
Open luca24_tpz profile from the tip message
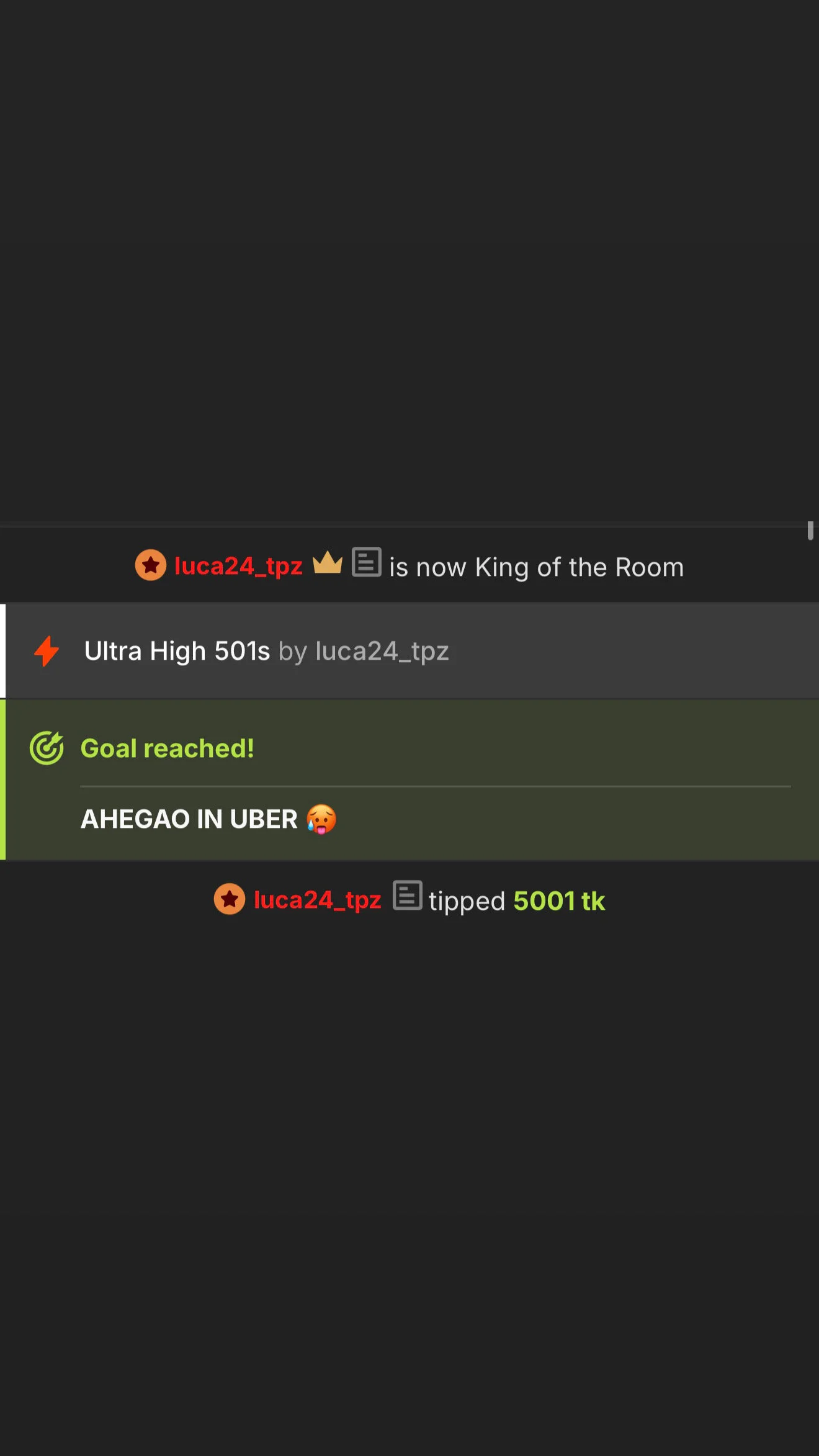[x=317, y=900]
